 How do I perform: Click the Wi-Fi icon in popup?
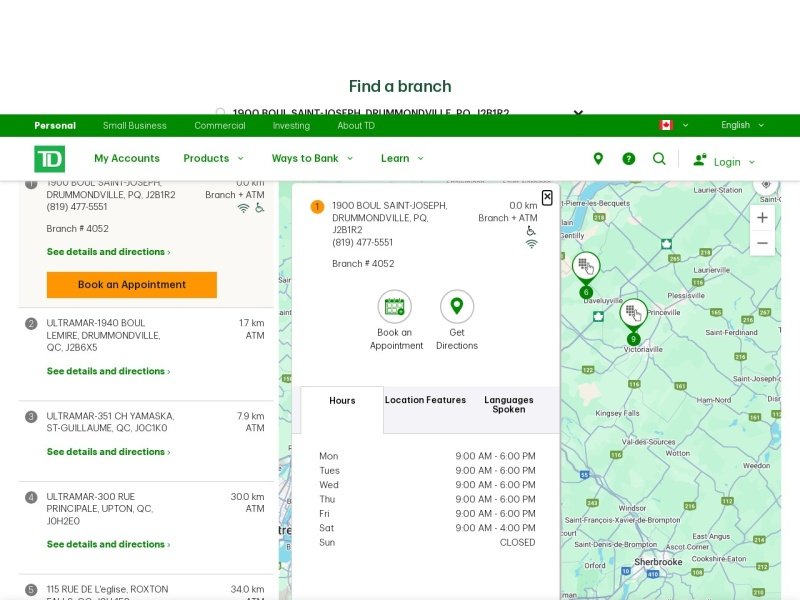(531, 244)
